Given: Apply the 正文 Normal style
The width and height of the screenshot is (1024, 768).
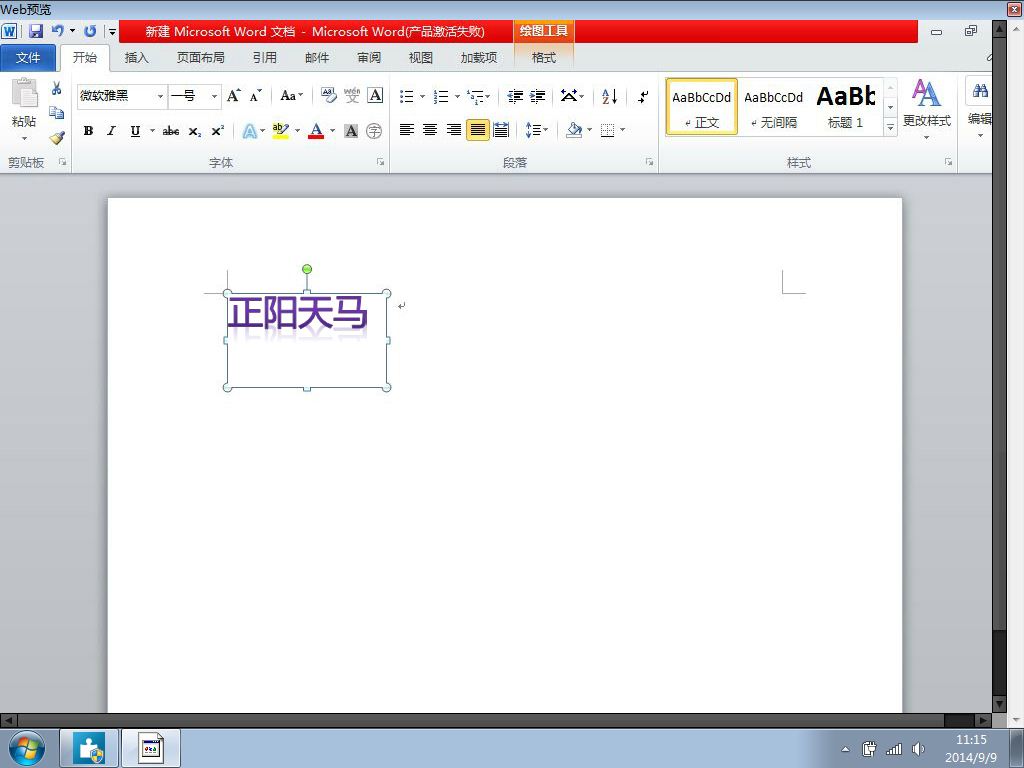Looking at the screenshot, I should coord(702,107).
